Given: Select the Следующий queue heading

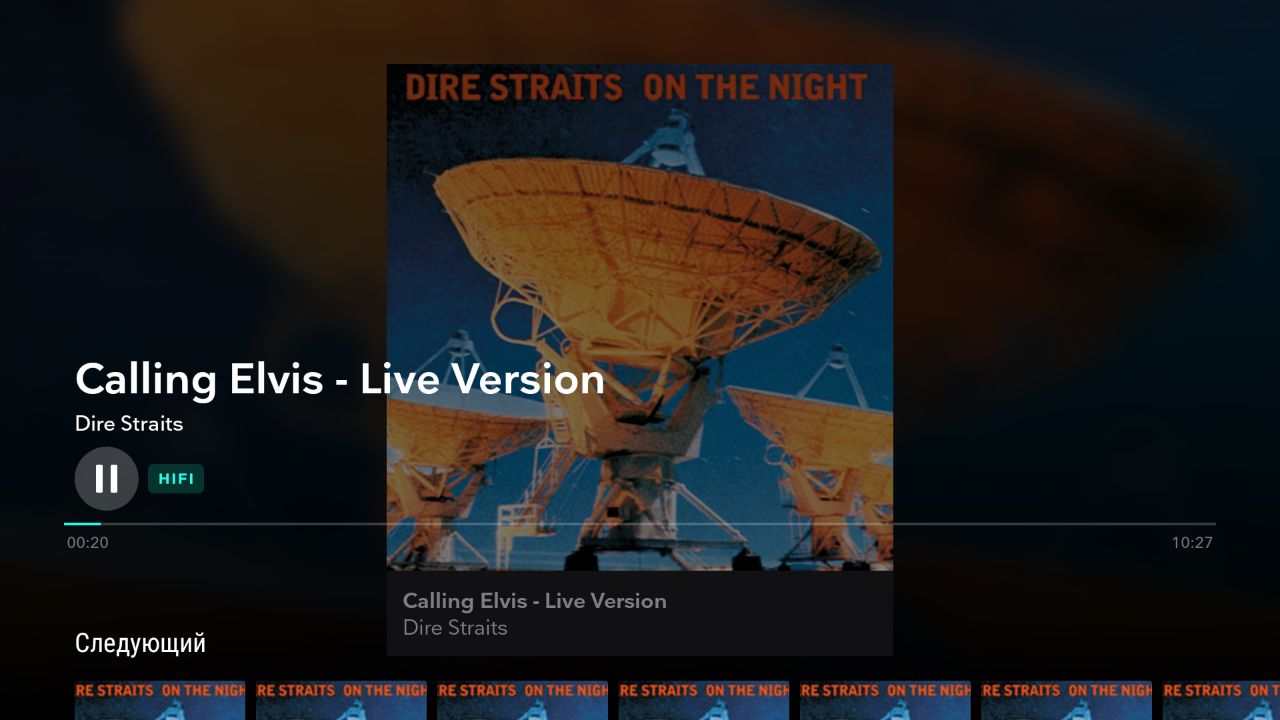Looking at the screenshot, I should click(x=141, y=643).
